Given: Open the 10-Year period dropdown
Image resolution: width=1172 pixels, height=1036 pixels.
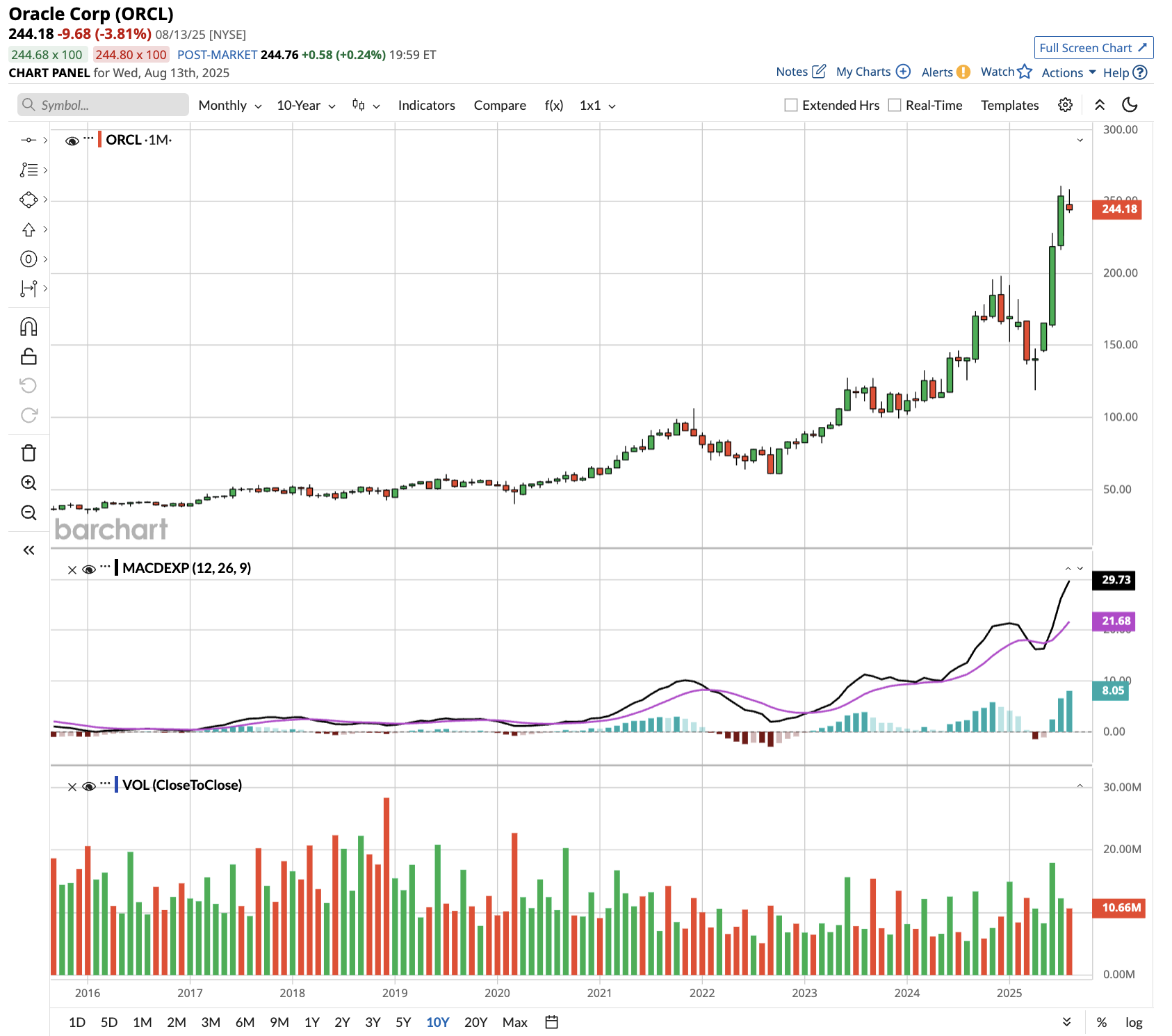Looking at the screenshot, I should [307, 106].
